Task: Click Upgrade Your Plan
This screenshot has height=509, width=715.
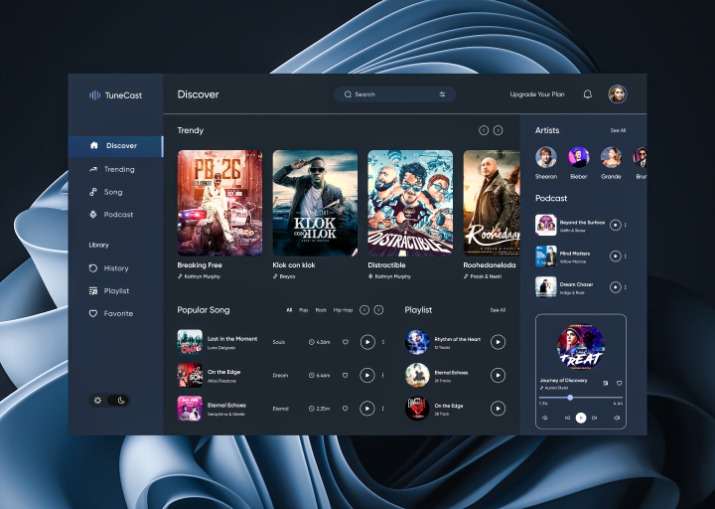Action: coord(537,94)
